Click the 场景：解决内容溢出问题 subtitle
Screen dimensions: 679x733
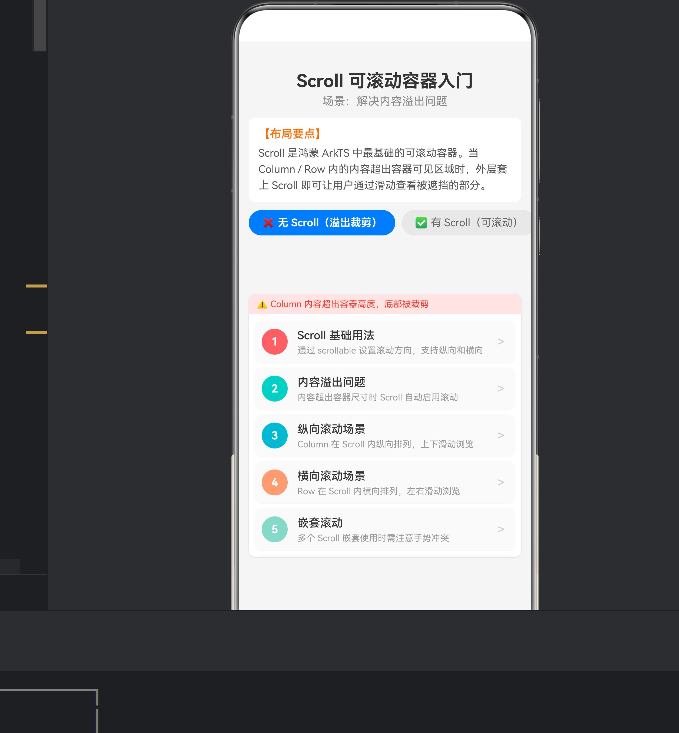(x=385, y=101)
